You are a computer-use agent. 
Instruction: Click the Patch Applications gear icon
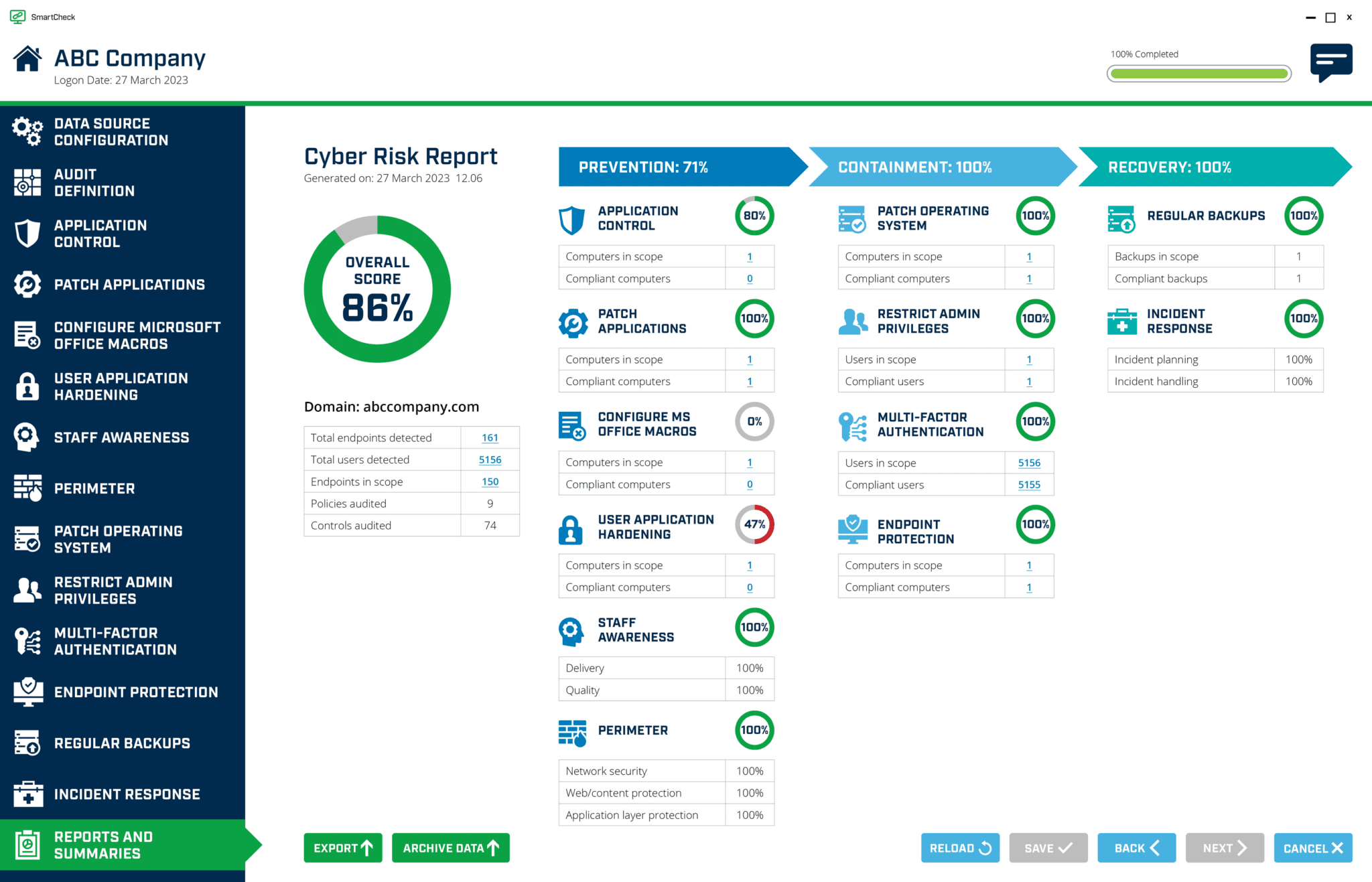pyautogui.click(x=27, y=284)
